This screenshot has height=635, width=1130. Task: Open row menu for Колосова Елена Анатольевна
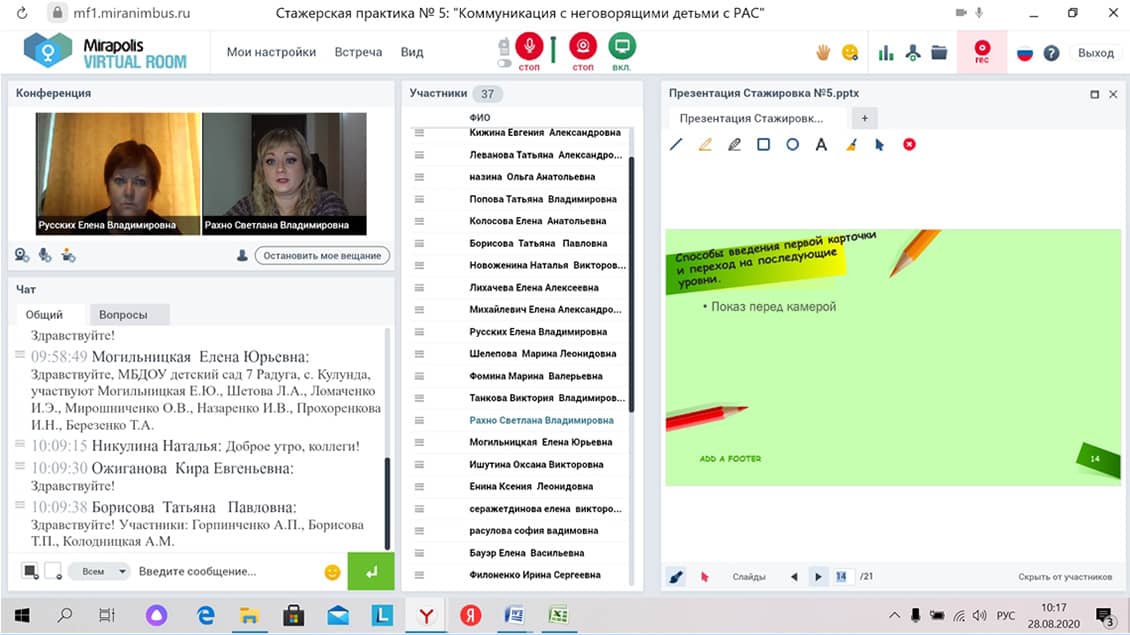coord(419,221)
